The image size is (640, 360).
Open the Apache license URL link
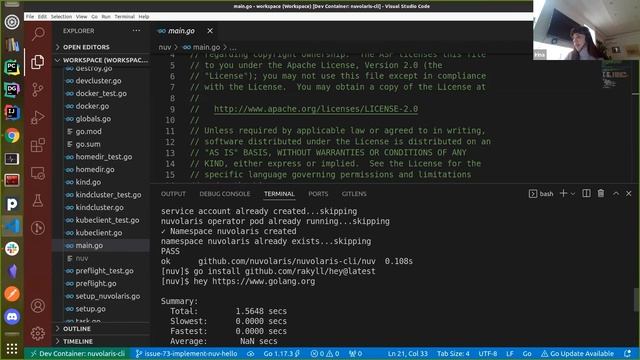point(316,109)
